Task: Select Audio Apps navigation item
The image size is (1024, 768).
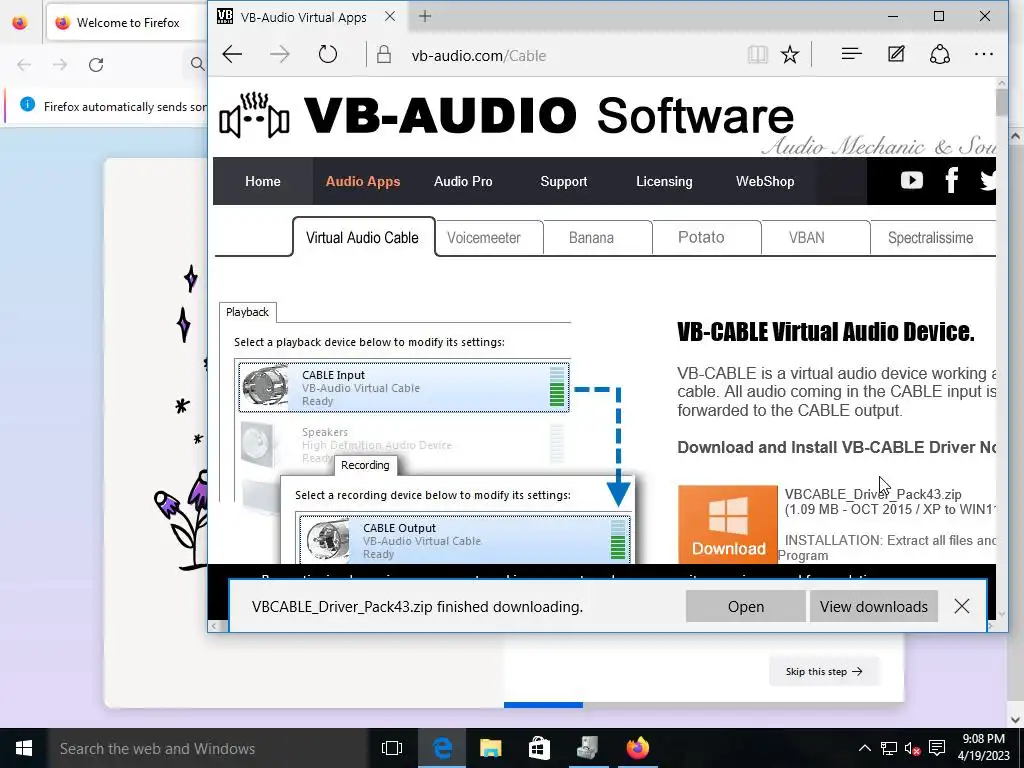Action: tap(362, 182)
